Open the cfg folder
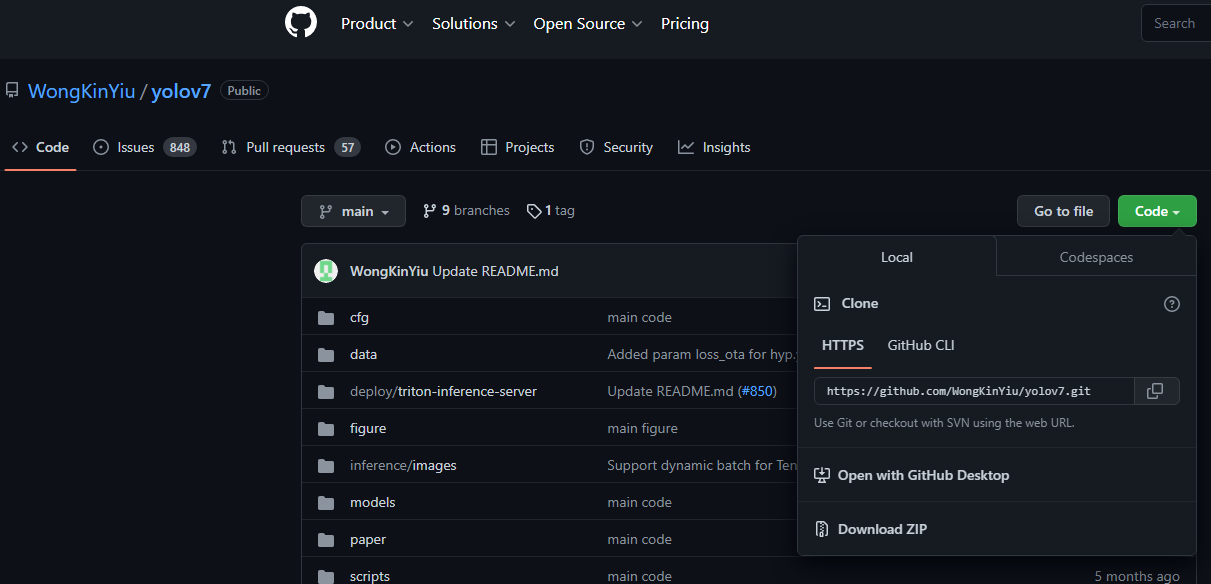 click(x=359, y=317)
